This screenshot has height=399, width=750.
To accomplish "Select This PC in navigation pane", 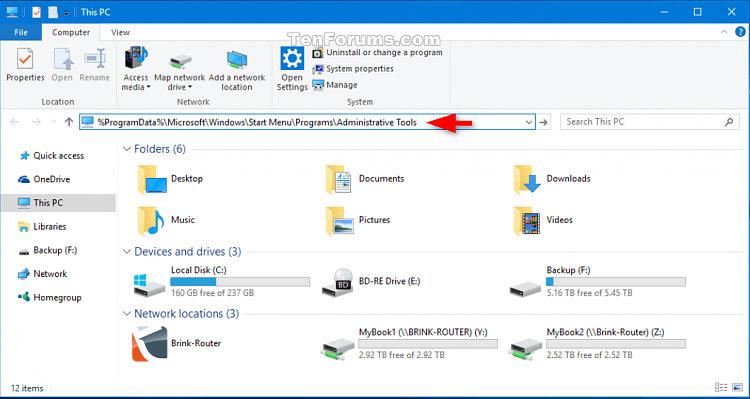I will (58, 203).
